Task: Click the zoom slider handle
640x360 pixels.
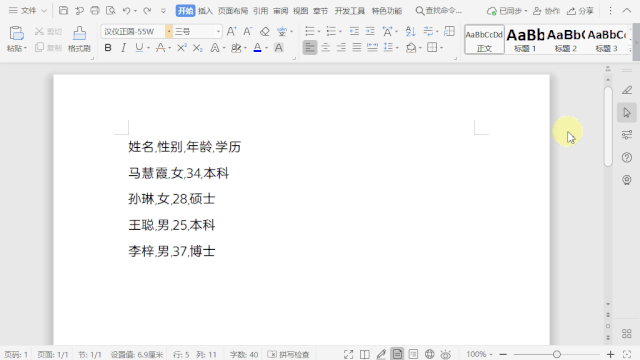Action: (557, 354)
